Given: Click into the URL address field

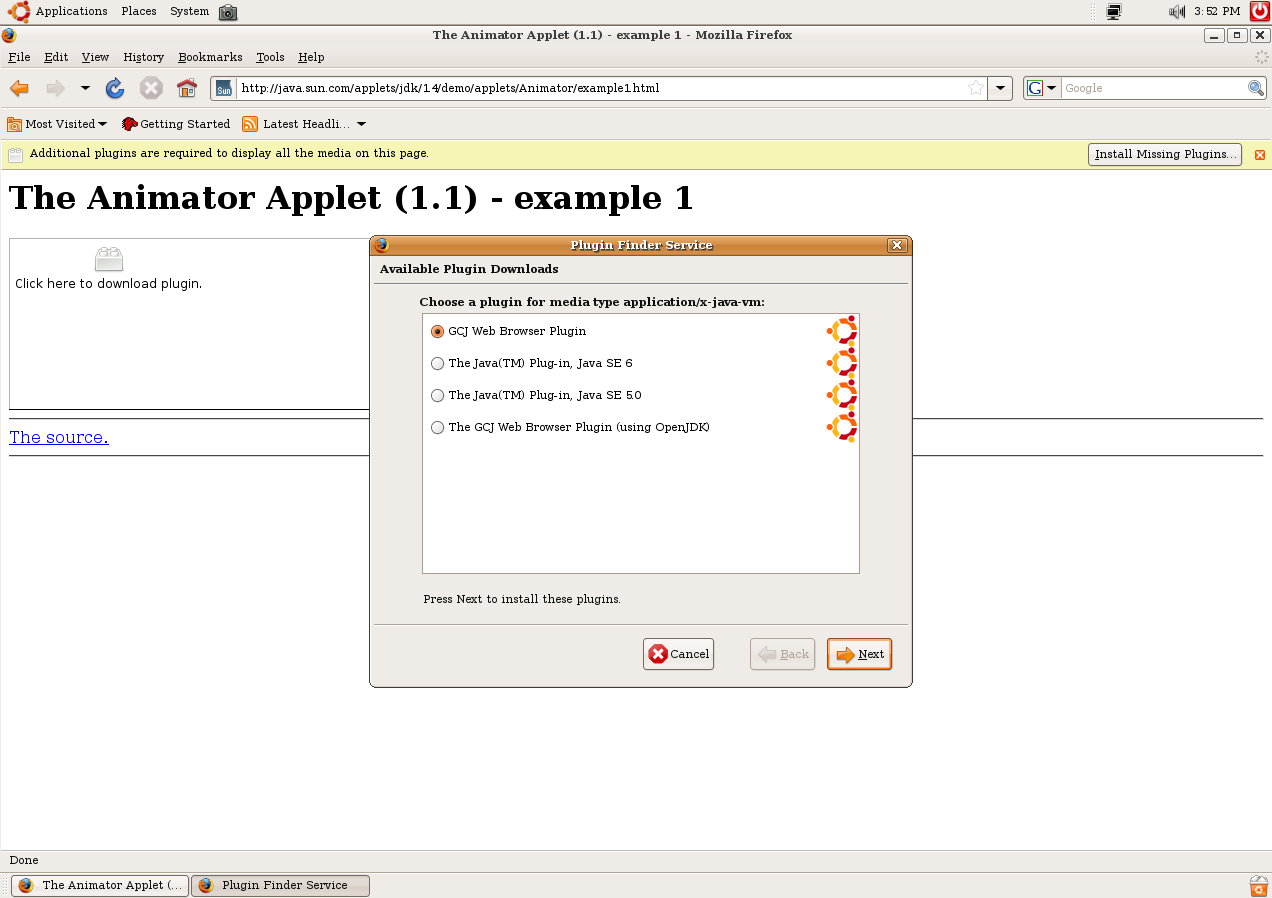Looking at the screenshot, I should click(x=598, y=88).
